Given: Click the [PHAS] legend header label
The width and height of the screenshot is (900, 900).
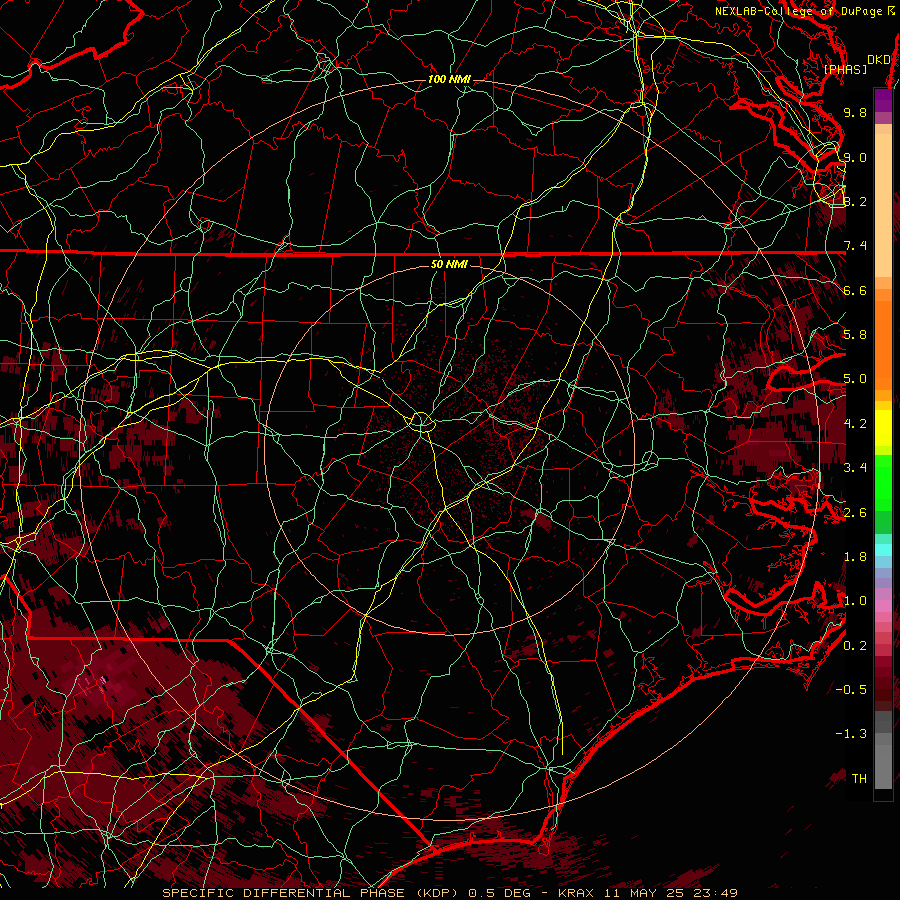Looking at the screenshot, I should click(845, 69).
